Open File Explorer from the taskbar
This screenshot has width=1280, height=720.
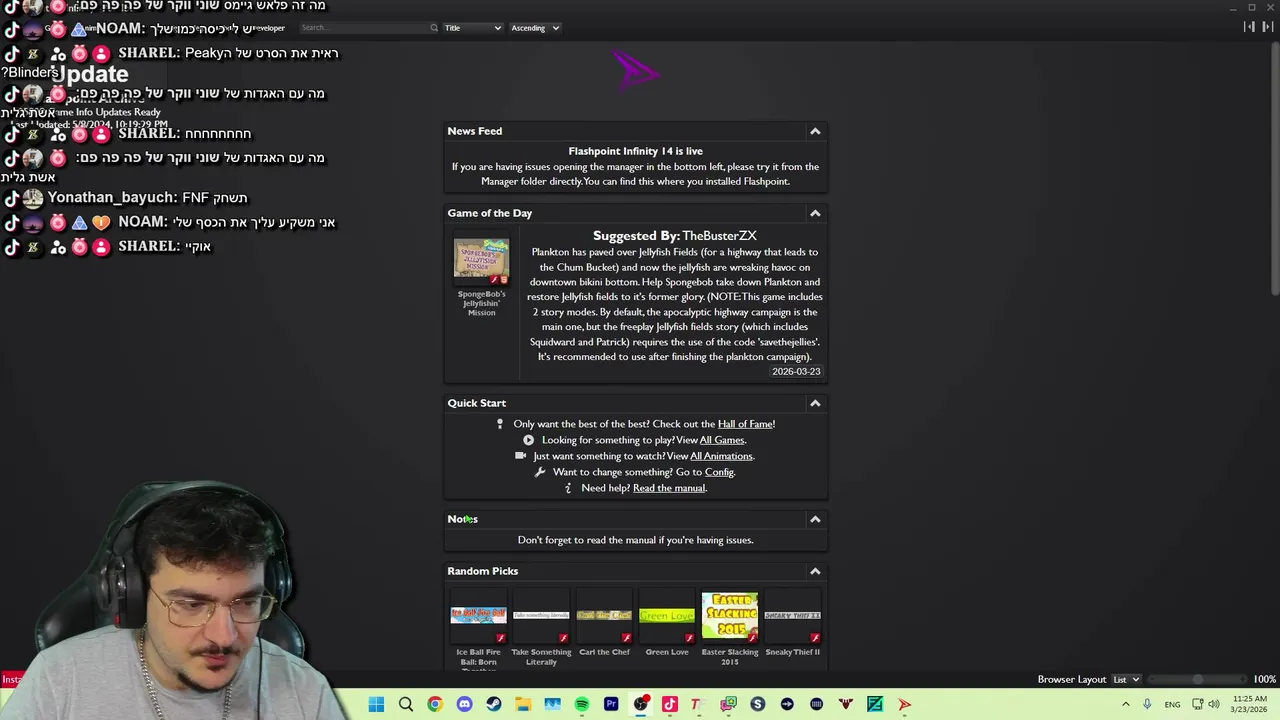523,704
